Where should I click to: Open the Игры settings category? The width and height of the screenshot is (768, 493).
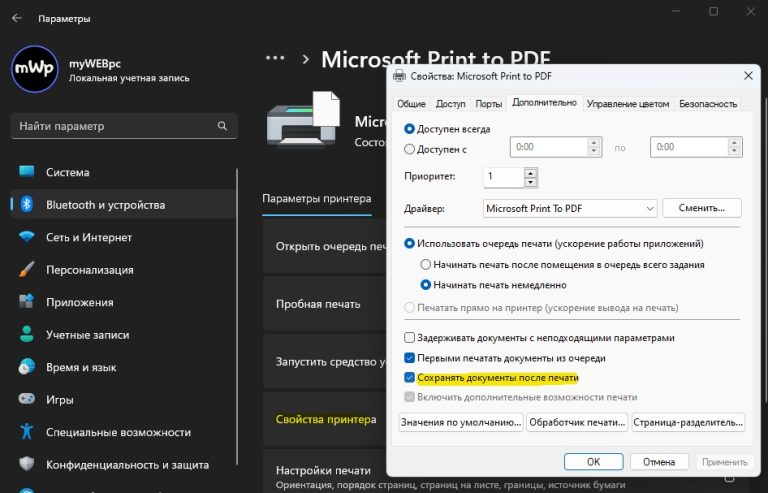tap(123, 399)
